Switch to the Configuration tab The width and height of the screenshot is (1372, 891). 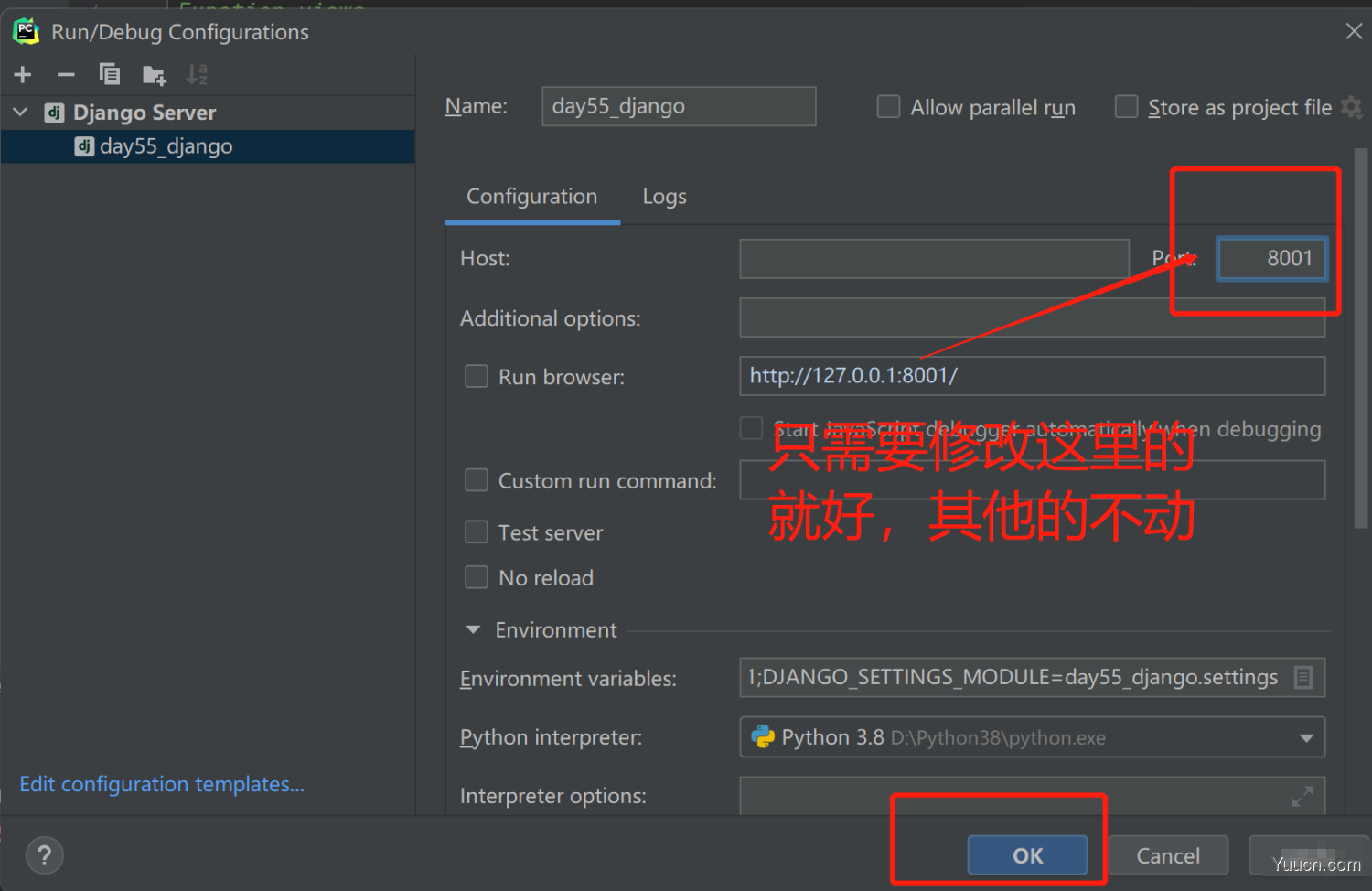(531, 197)
